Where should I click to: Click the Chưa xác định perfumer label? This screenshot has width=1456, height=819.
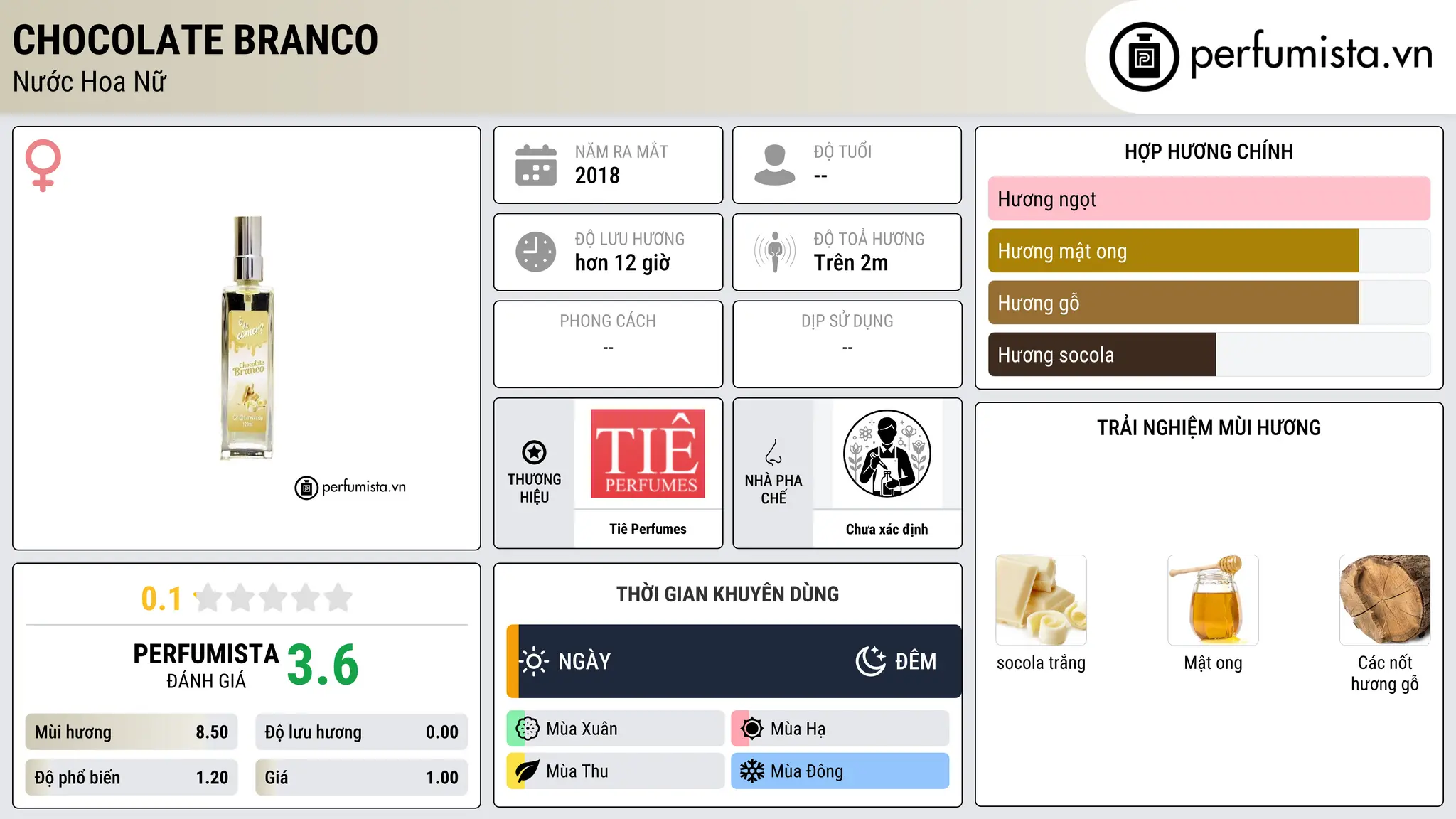887,529
